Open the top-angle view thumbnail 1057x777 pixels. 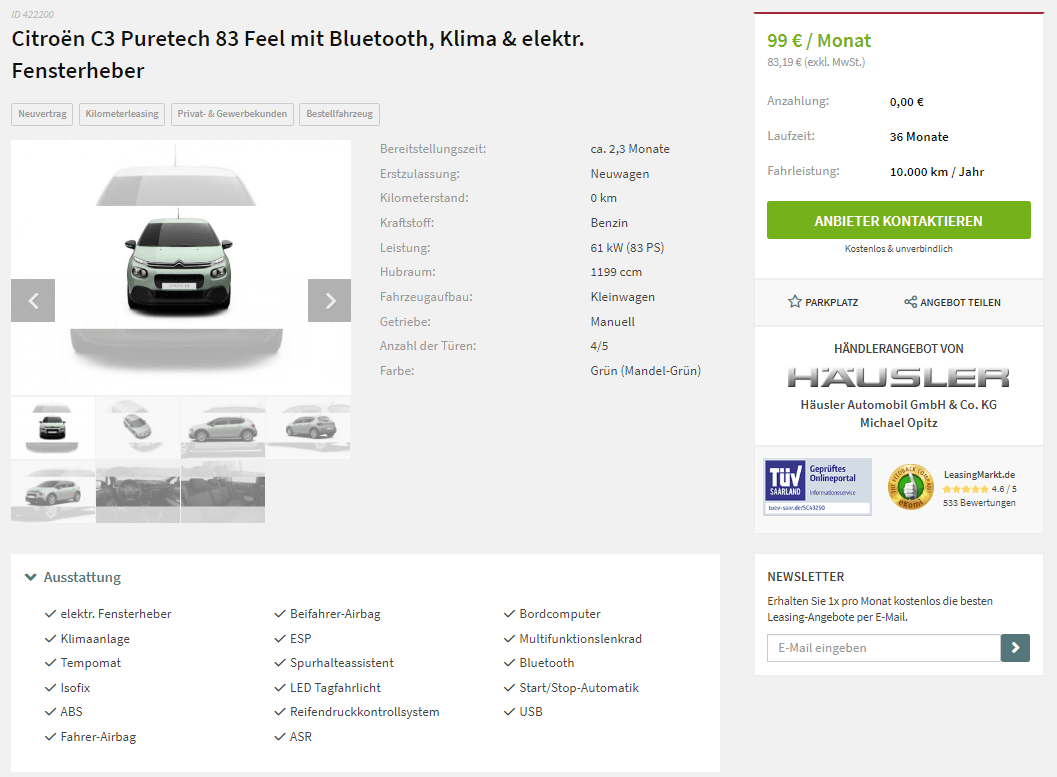138,428
